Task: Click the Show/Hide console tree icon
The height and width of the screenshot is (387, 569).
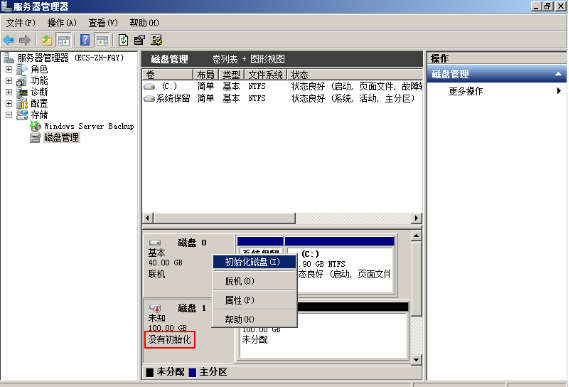Action: click(x=64, y=40)
